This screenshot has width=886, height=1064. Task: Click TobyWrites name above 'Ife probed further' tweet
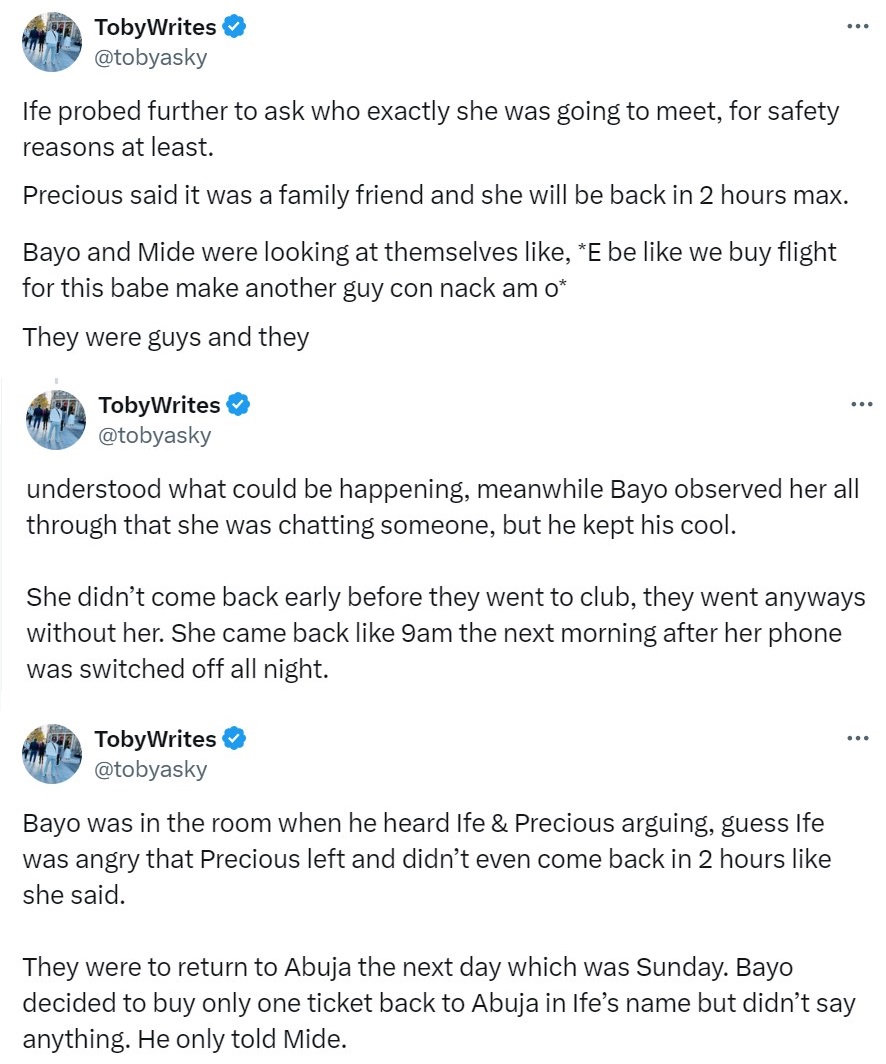click(155, 28)
